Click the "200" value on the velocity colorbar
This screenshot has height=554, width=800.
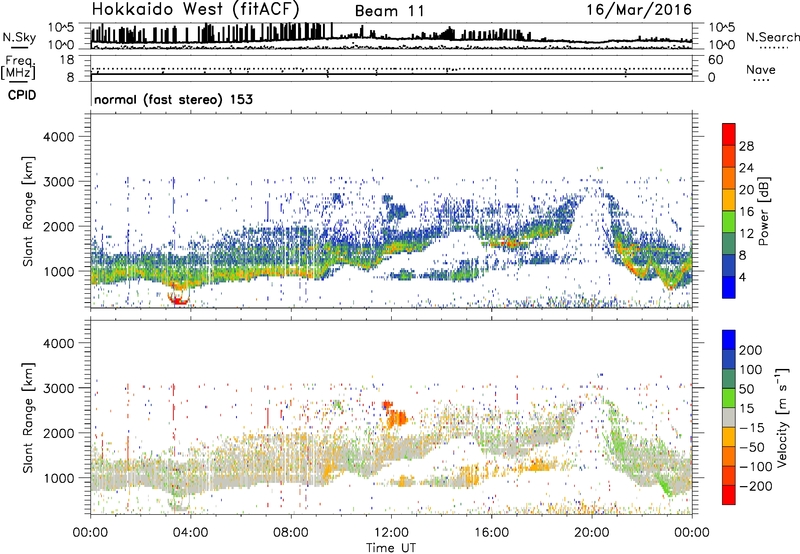coord(751,350)
